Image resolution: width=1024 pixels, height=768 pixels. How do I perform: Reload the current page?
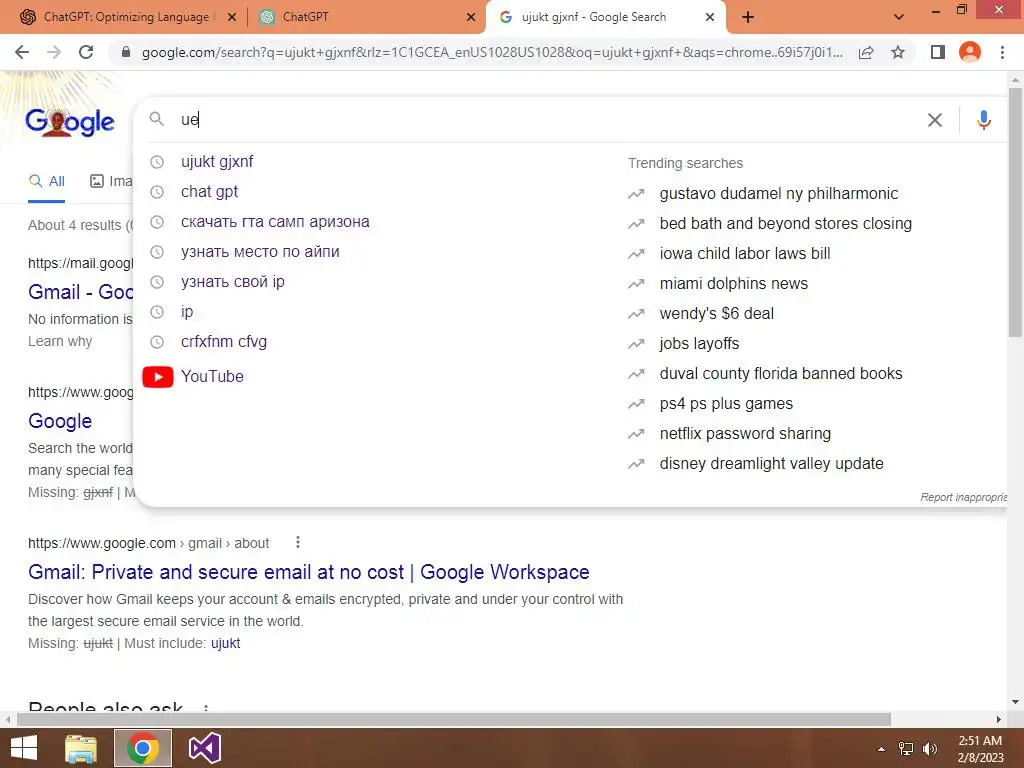(x=86, y=52)
